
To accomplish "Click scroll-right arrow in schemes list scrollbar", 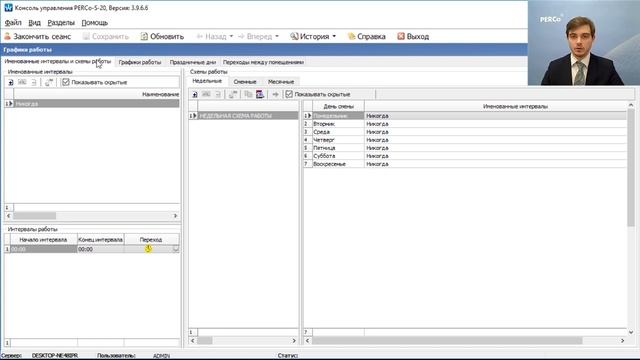I will (x=294, y=340).
